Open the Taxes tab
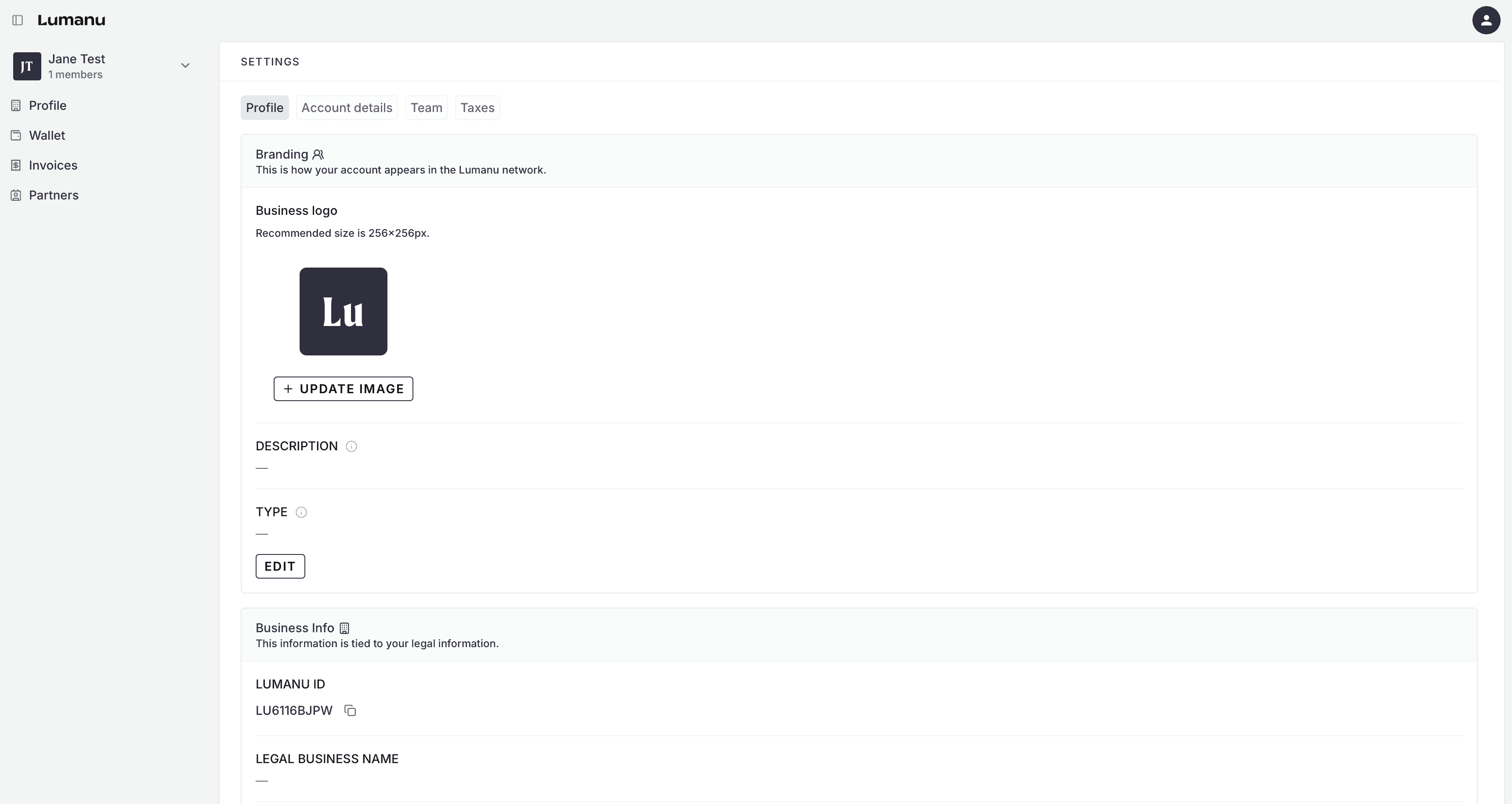 pyautogui.click(x=477, y=108)
